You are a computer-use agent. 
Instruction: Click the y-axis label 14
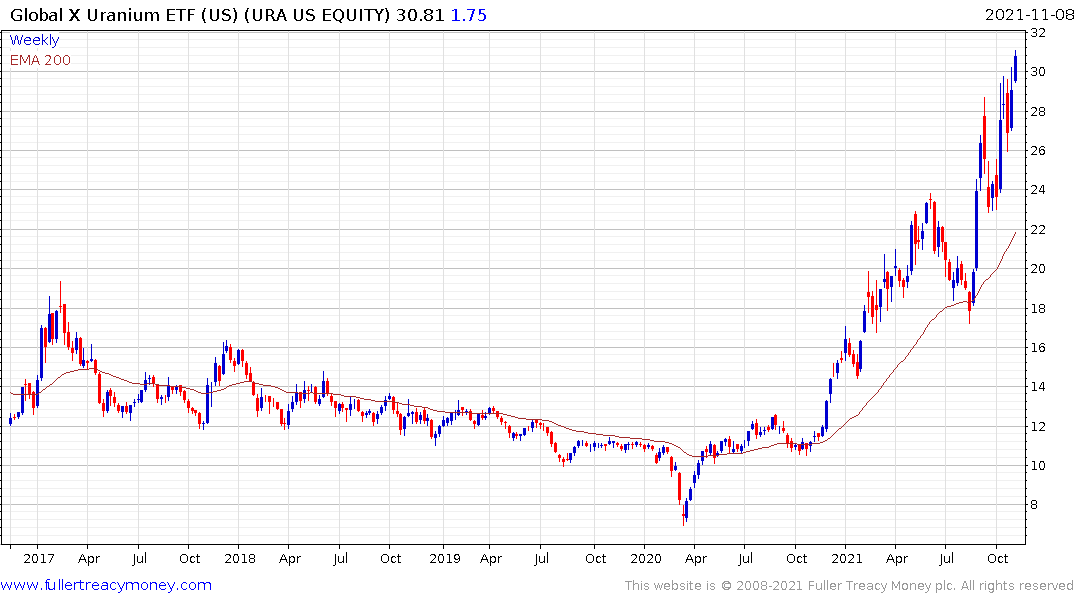1038,387
